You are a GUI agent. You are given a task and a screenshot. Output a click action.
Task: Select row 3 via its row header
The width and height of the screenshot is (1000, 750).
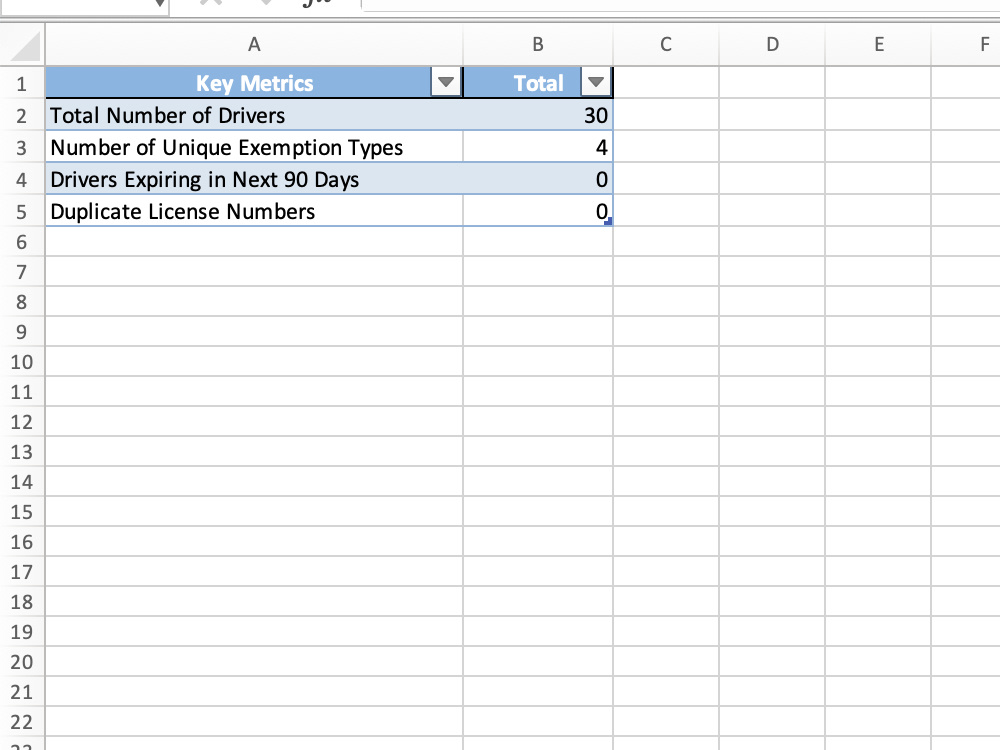pyautogui.click(x=22, y=147)
